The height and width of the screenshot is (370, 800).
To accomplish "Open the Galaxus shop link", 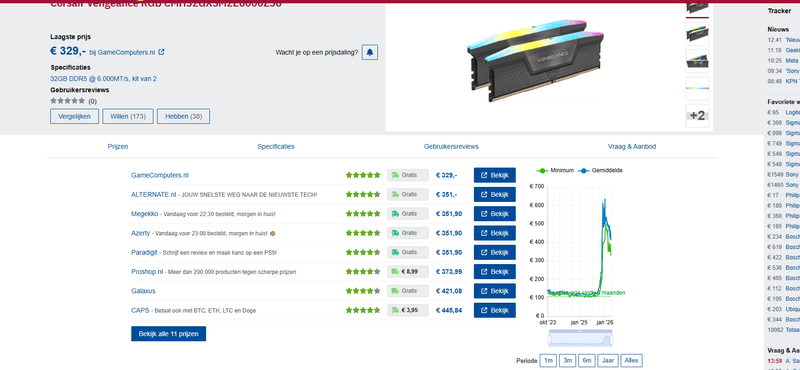I will point(143,291).
